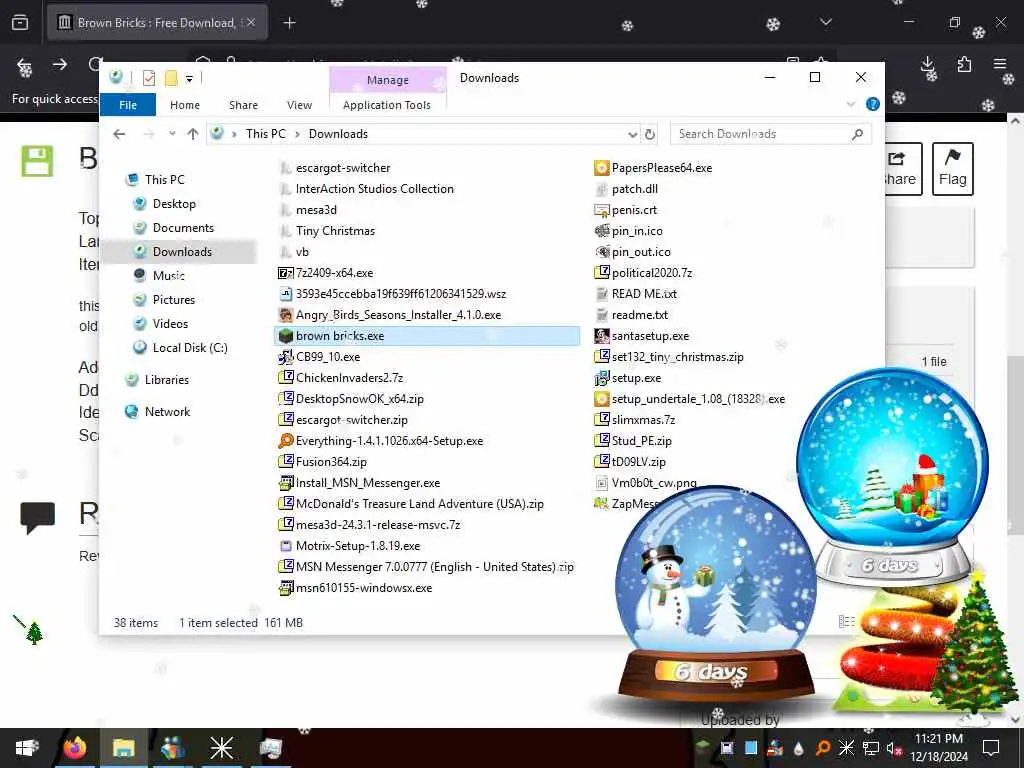Click the Everything-1.4.1.1026.x64-Setup.exe magnifier icon
The height and width of the screenshot is (768, 1024).
pos(285,441)
